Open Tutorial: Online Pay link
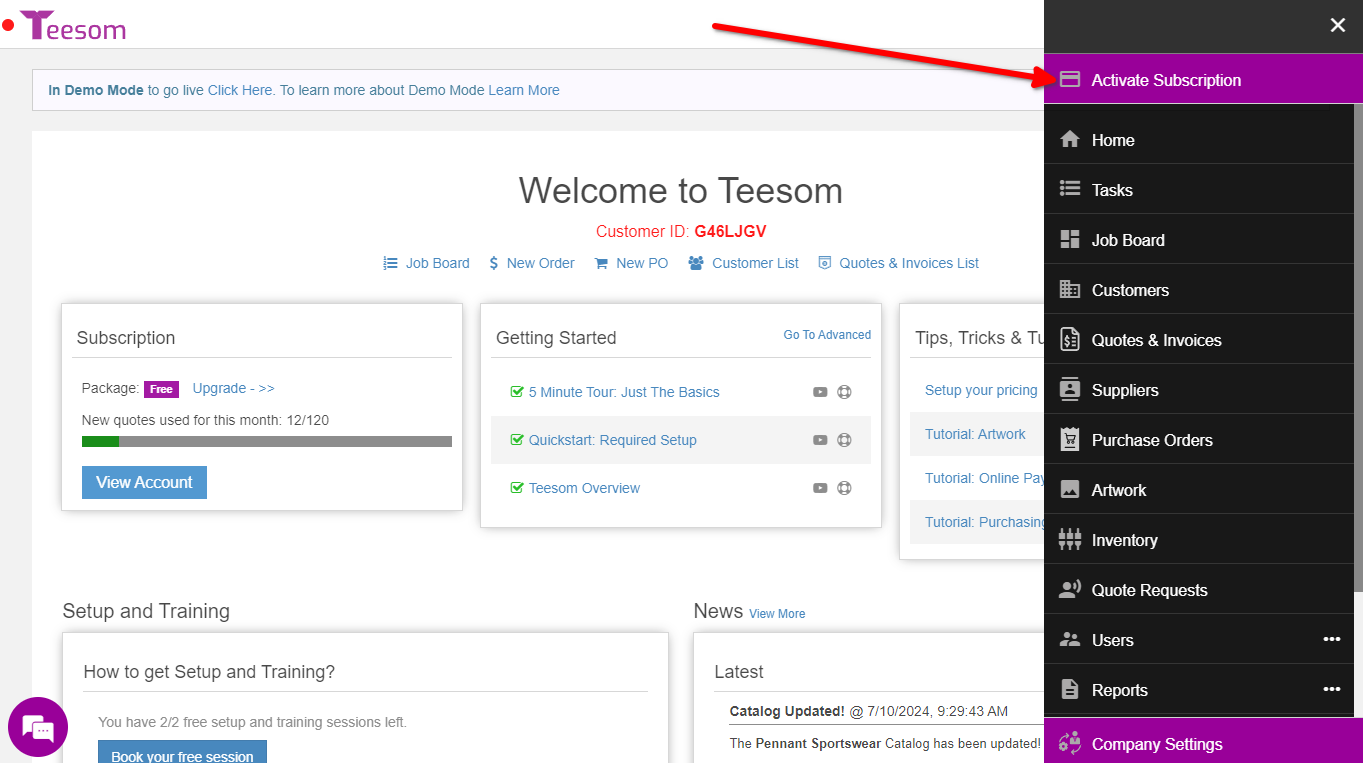The image size is (1363, 763). coord(984,478)
